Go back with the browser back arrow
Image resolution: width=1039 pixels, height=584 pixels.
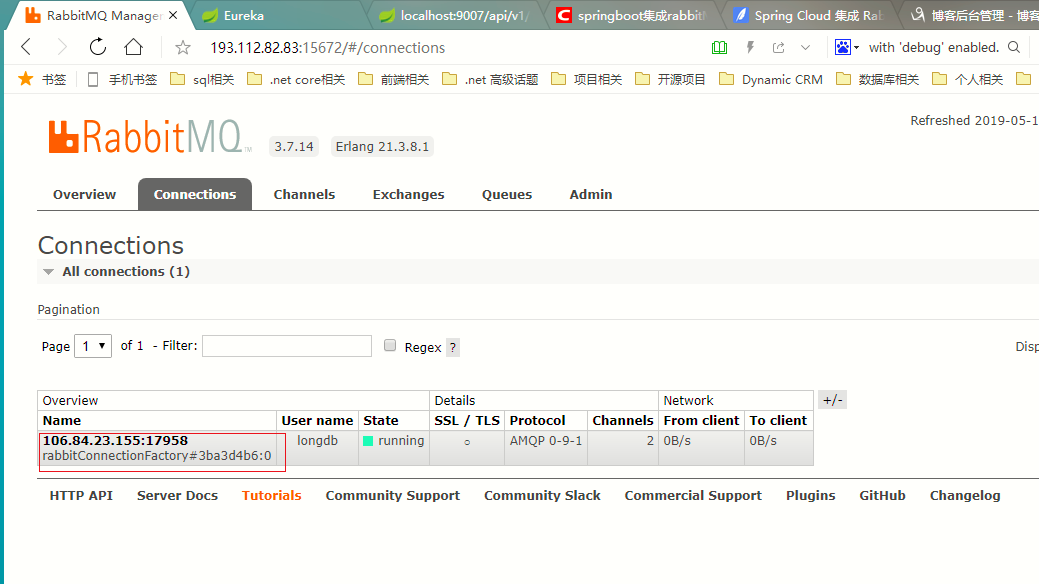point(27,47)
